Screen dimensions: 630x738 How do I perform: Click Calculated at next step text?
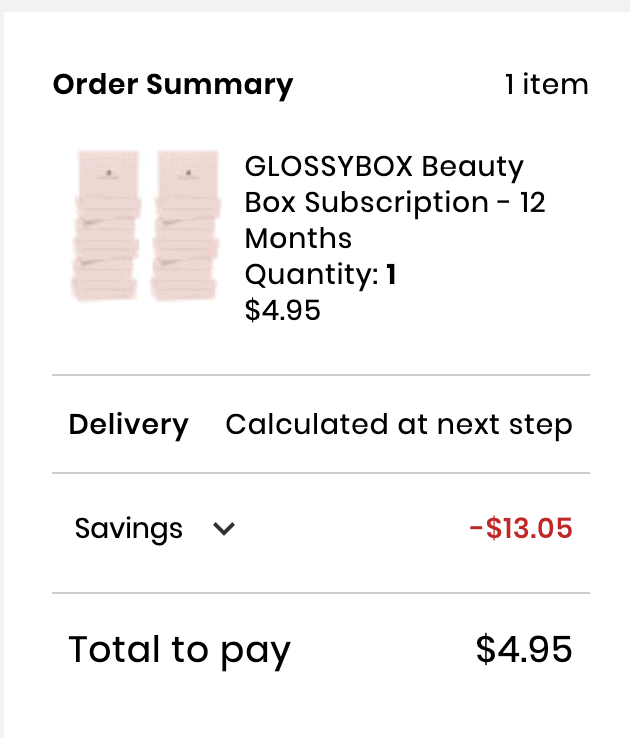tap(399, 425)
